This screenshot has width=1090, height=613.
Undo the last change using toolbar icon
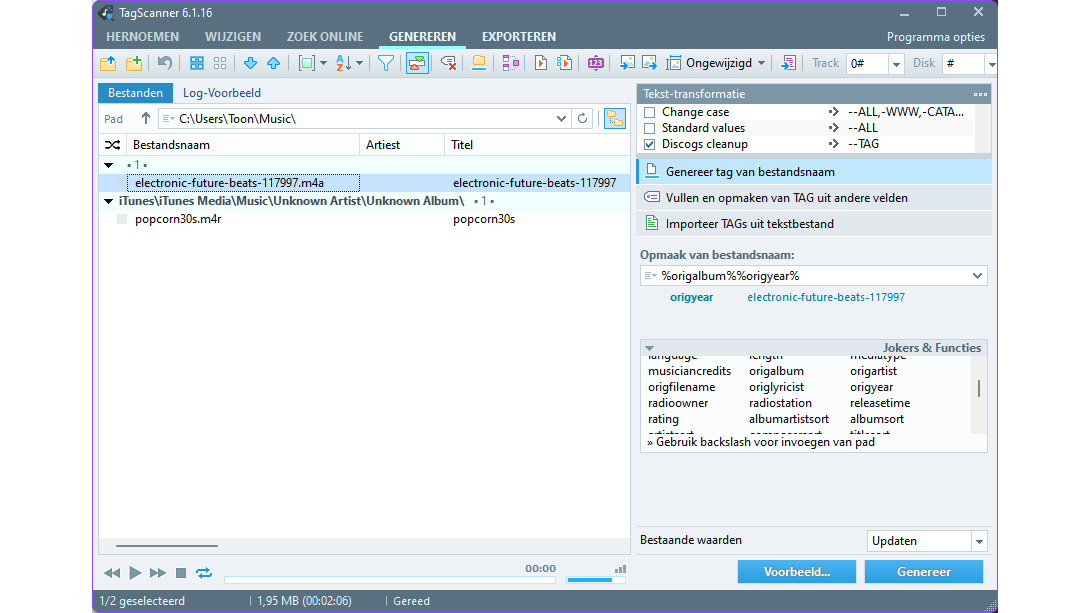(x=166, y=62)
